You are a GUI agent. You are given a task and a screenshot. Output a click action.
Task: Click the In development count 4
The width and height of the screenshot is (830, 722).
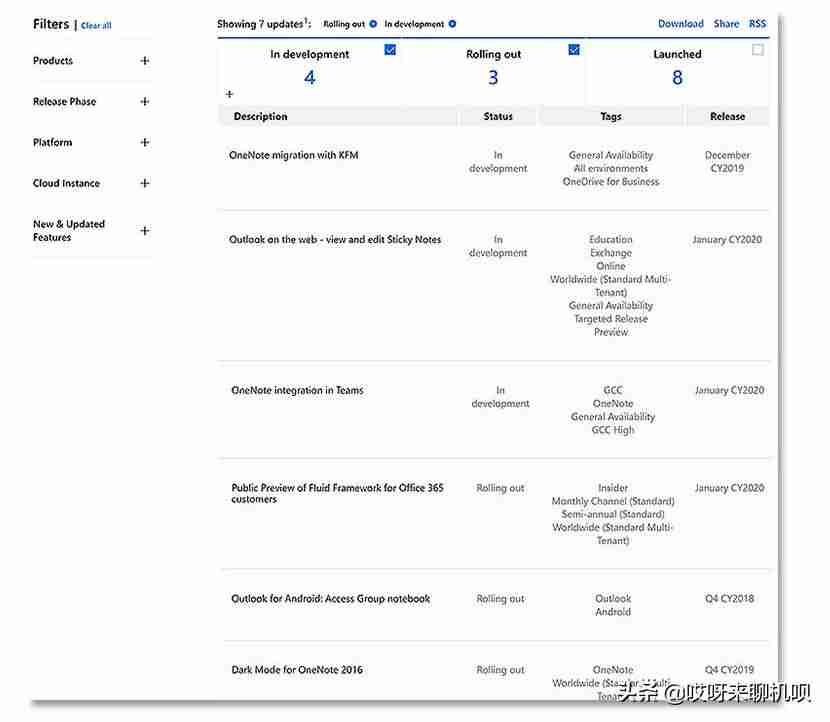click(310, 78)
